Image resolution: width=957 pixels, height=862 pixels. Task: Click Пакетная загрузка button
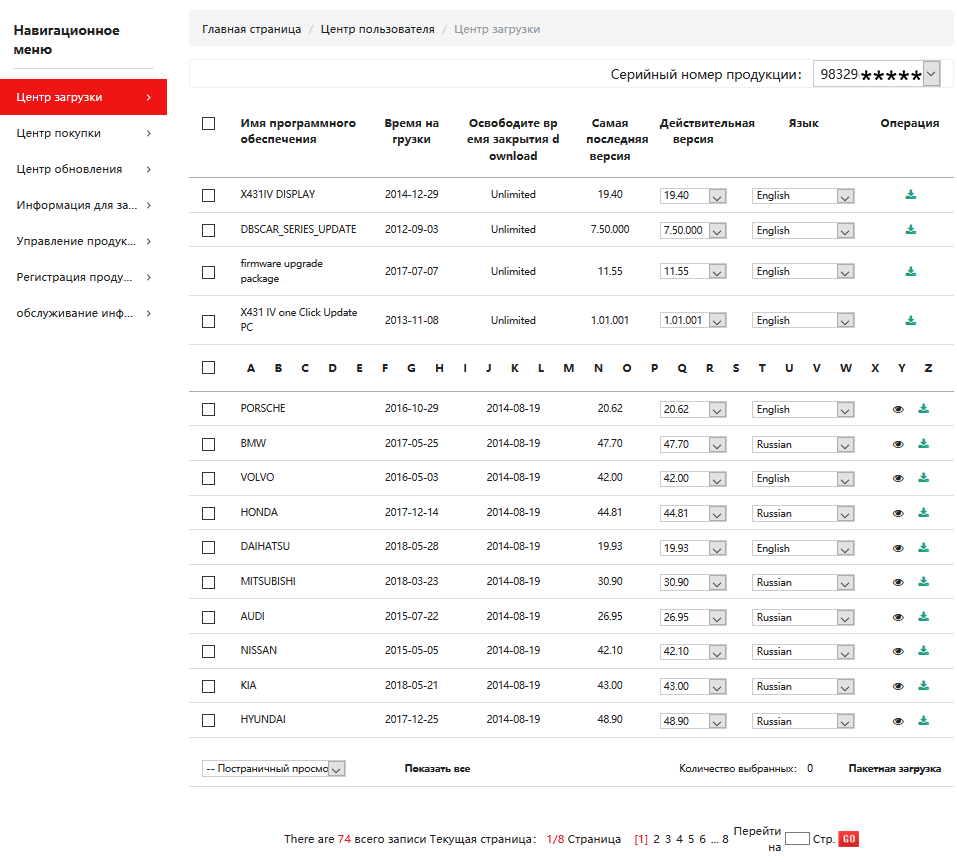[x=894, y=769]
